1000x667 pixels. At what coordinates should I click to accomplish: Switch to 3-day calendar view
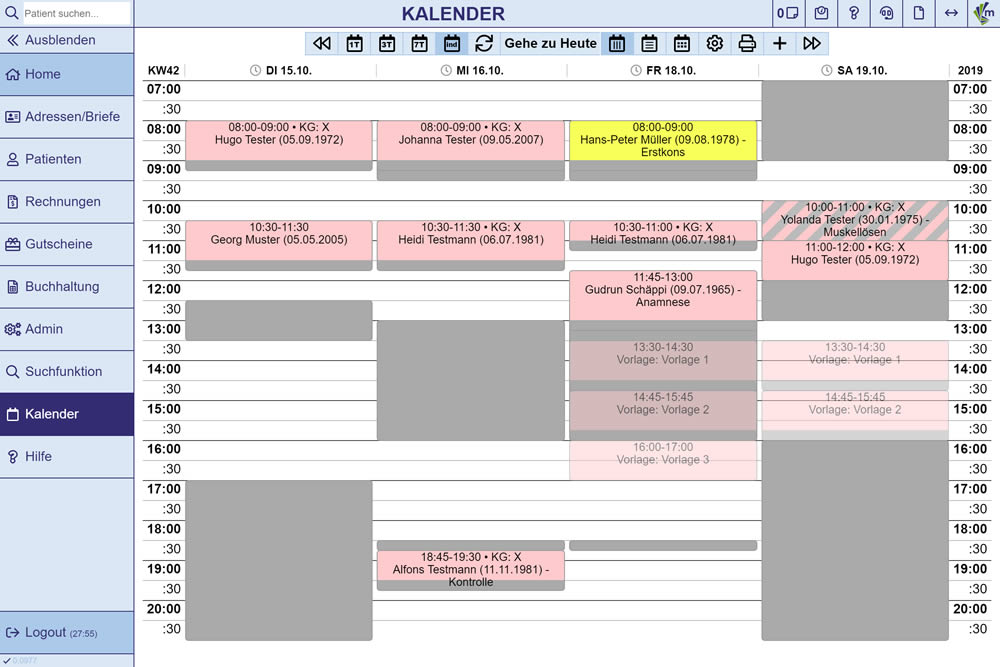pos(386,43)
